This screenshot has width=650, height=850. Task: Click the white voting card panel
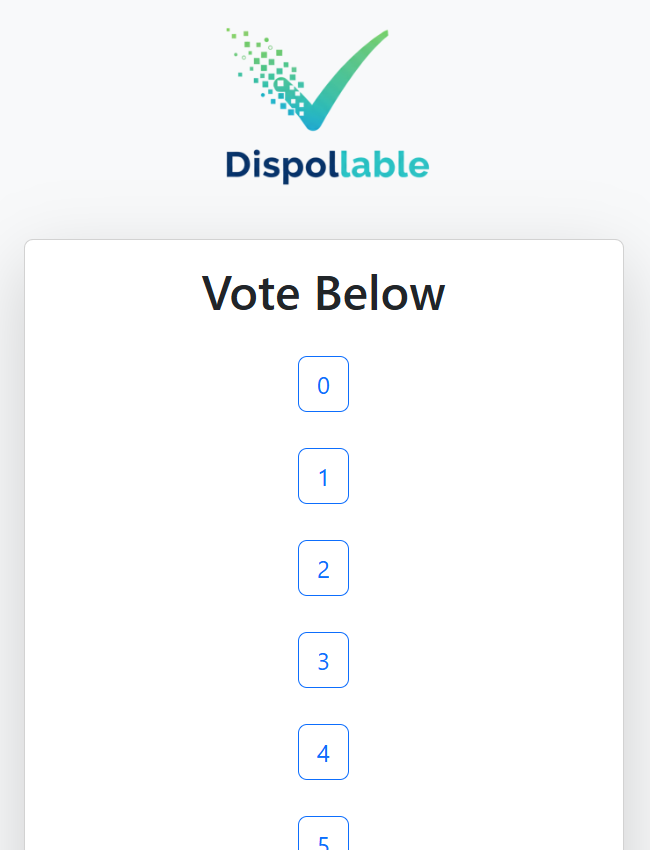click(x=130, y=500)
